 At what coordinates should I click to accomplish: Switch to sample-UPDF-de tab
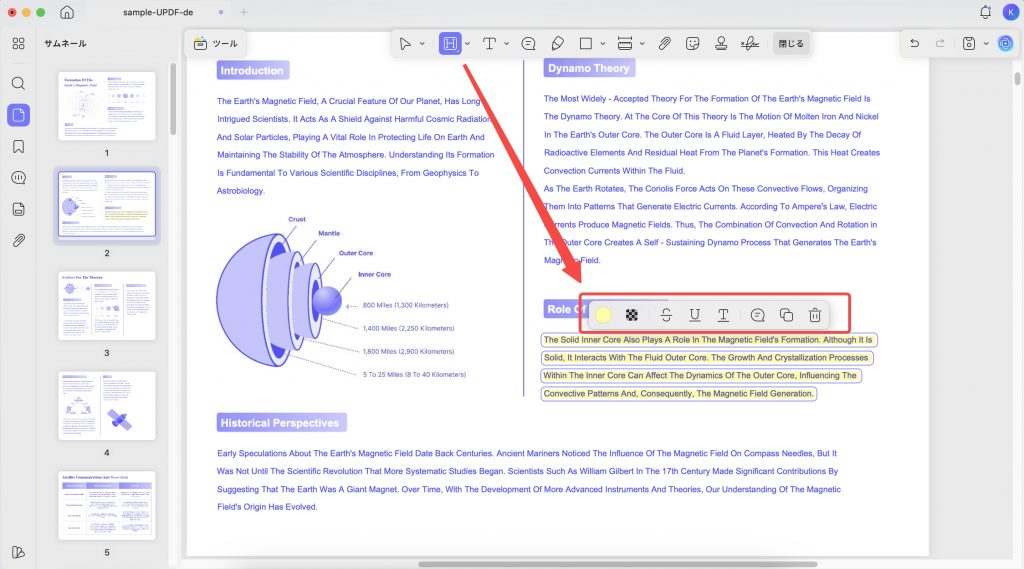[x=158, y=12]
